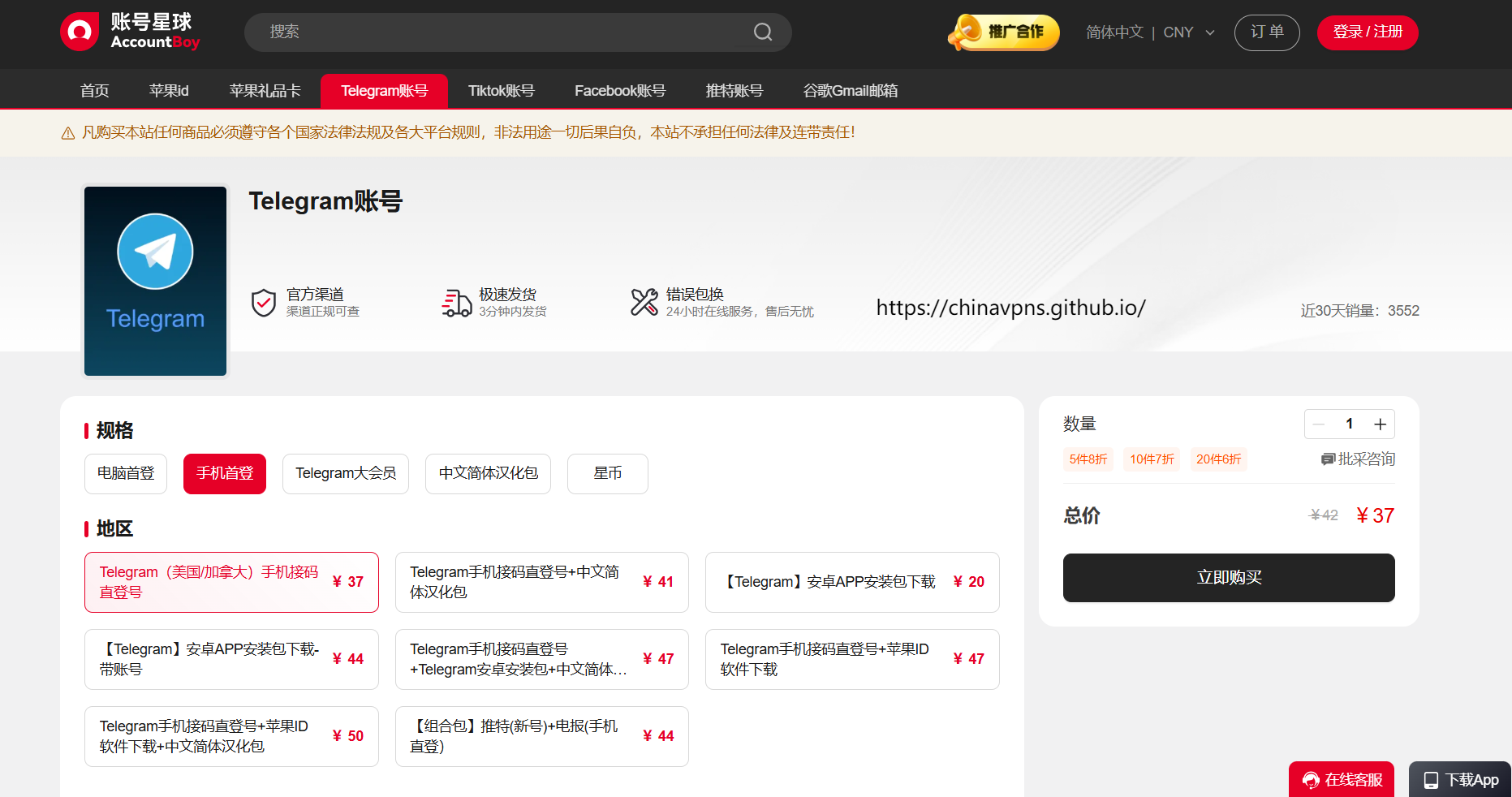Screen dimensions: 1512x797
Task: Choose 安卓APP安装包下载-带账号 ¥44 option
Action: coord(231,659)
